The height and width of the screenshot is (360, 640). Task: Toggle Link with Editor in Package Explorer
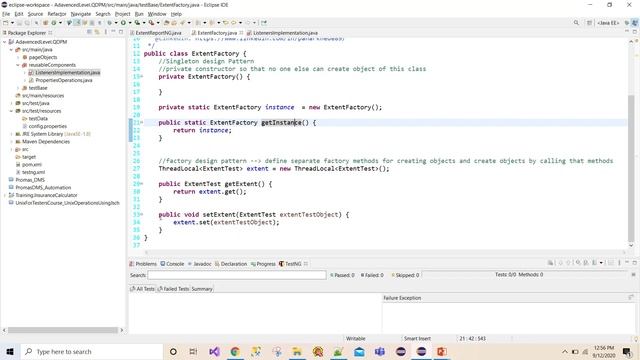(x=97, y=32)
